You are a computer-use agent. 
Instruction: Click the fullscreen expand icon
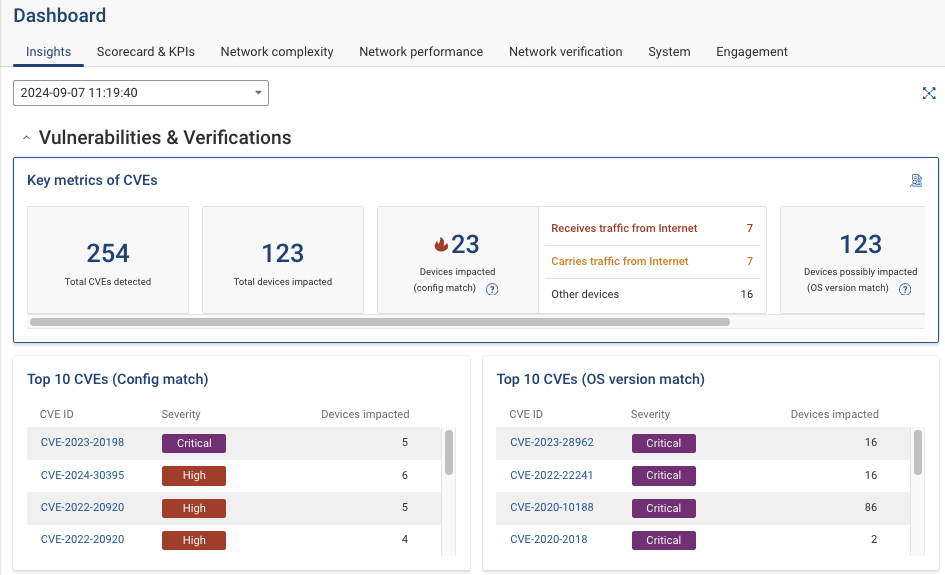point(929,93)
